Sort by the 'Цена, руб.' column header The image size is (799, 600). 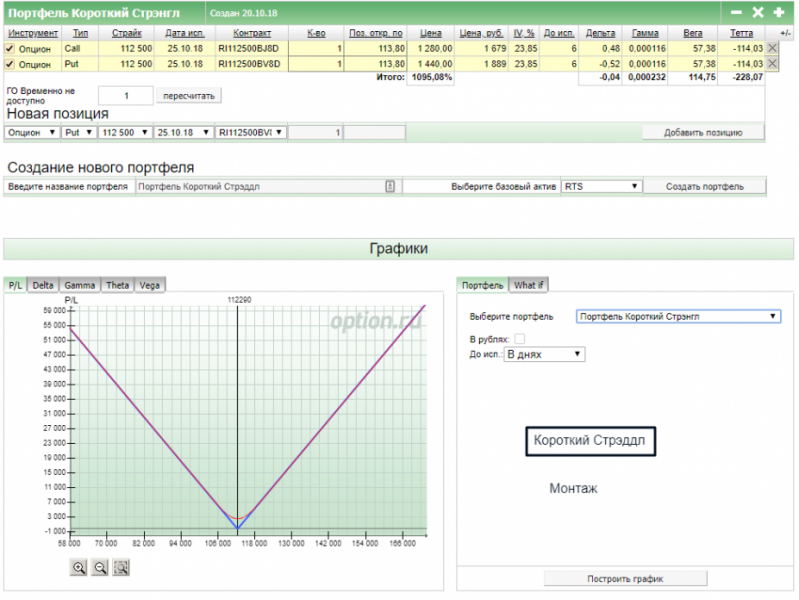point(481,33)
